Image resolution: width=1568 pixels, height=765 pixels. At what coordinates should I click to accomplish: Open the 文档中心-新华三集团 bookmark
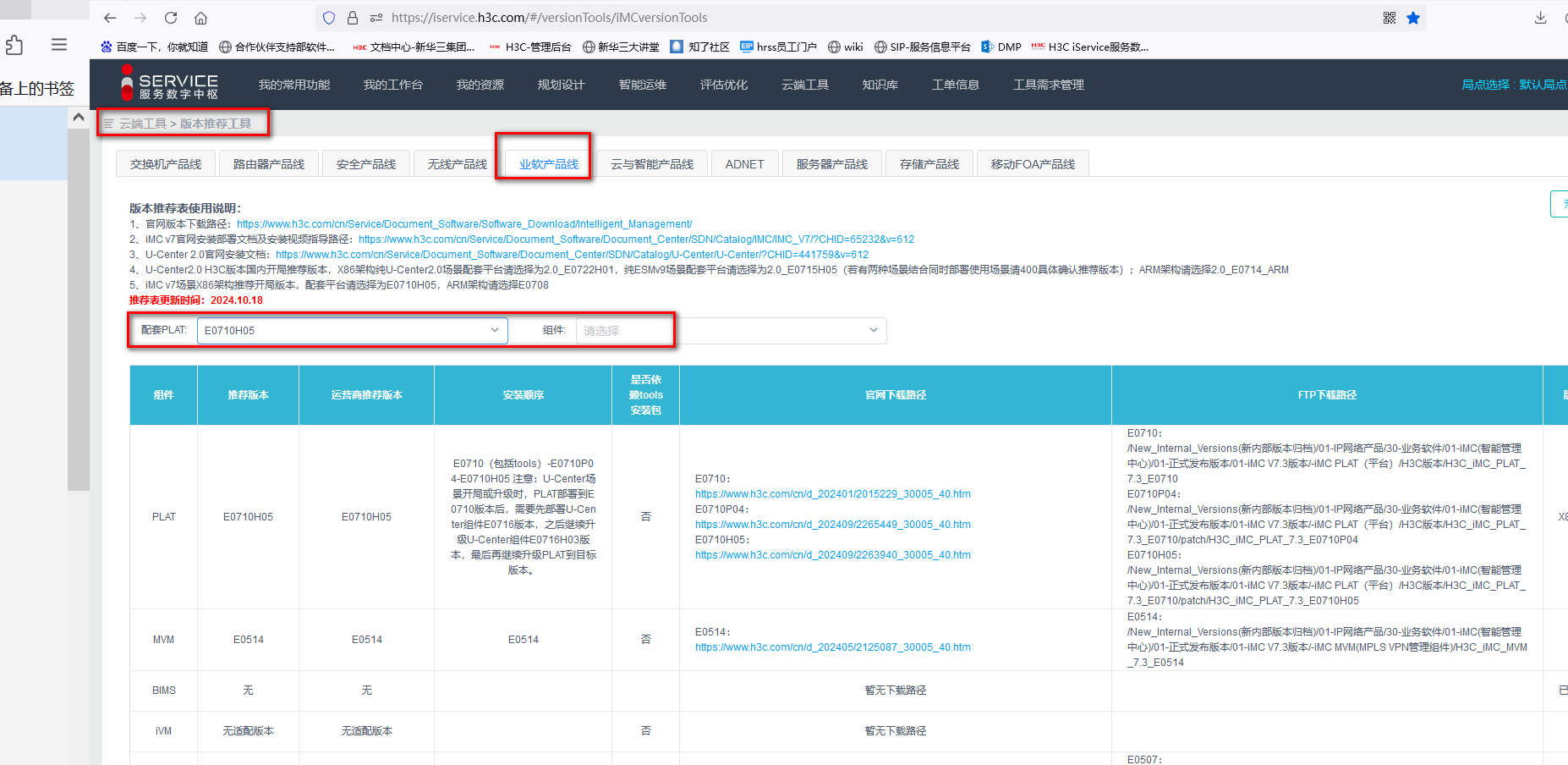click(x=414, y=47)
